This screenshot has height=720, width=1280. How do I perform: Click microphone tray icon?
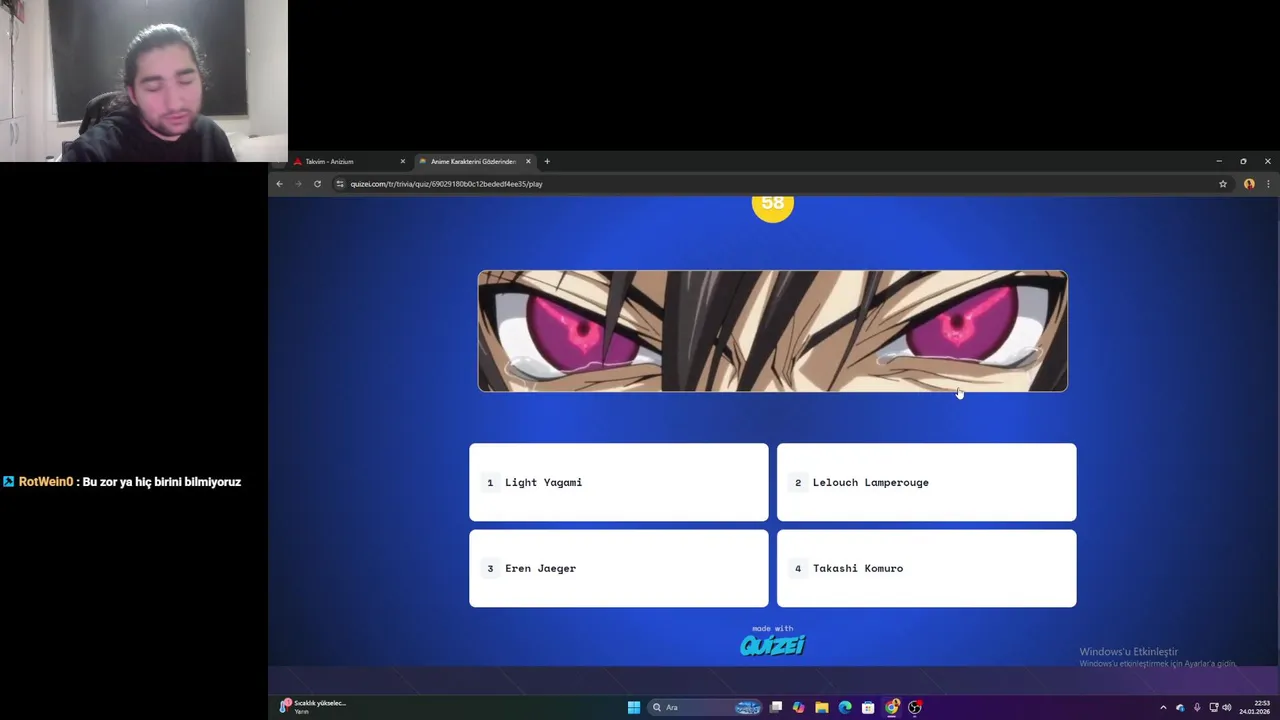pyautogui.click(x=1197, y=707)
